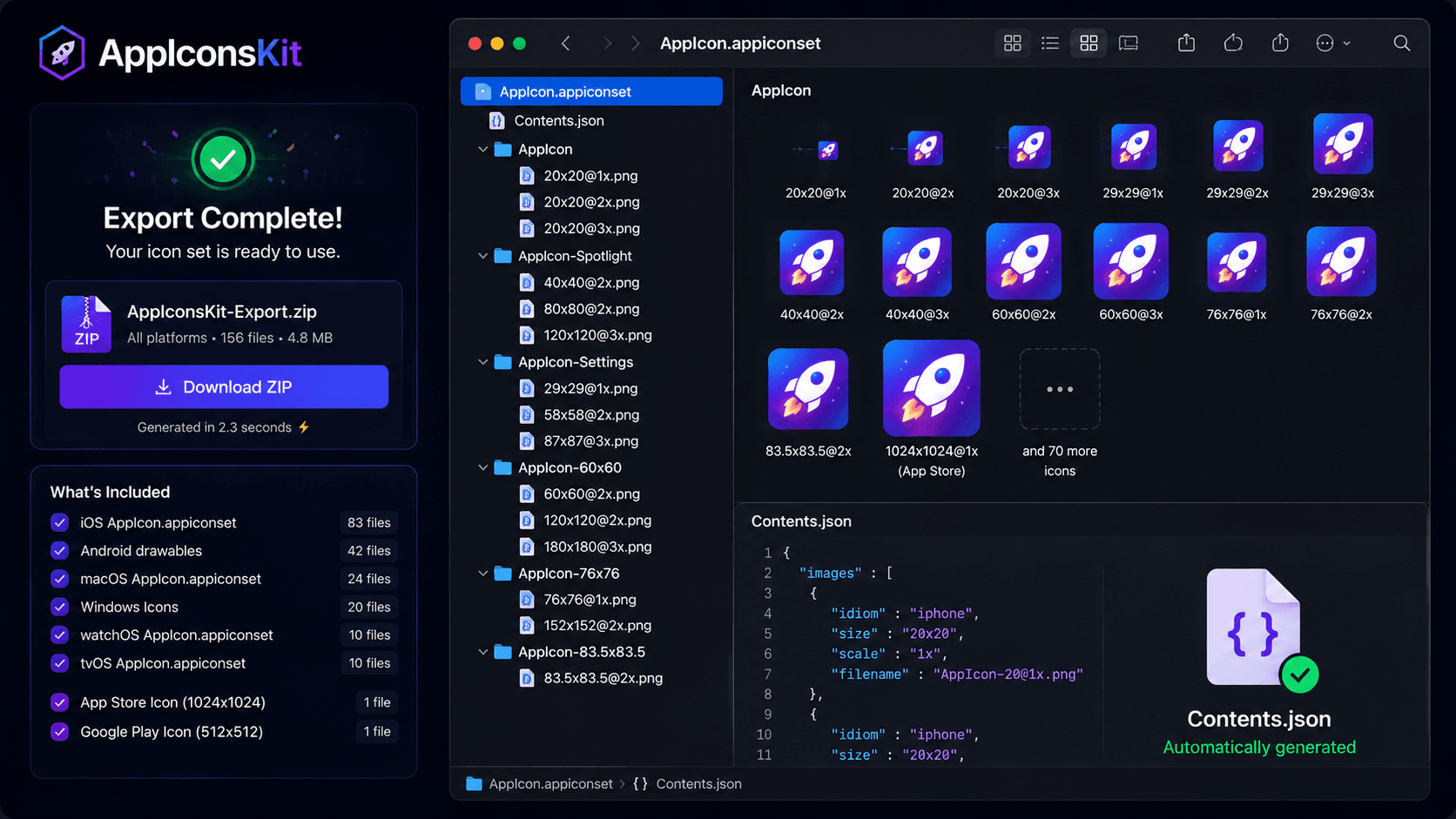The image size is (1456, 819).
Task: Click the AppIconsKit rocket logo
Action: point(62,53)
